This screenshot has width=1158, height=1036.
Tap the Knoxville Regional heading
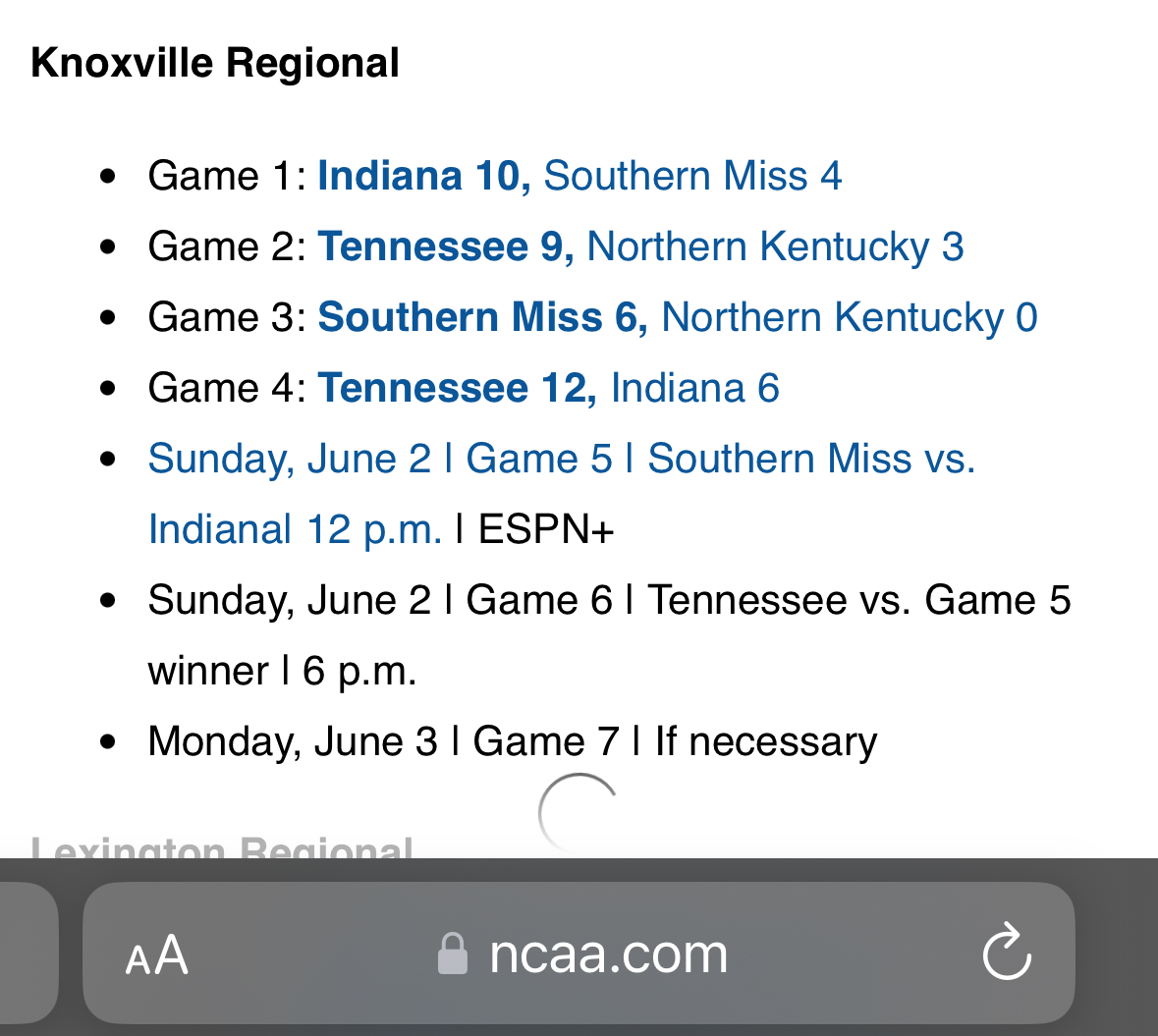point(215,63)
